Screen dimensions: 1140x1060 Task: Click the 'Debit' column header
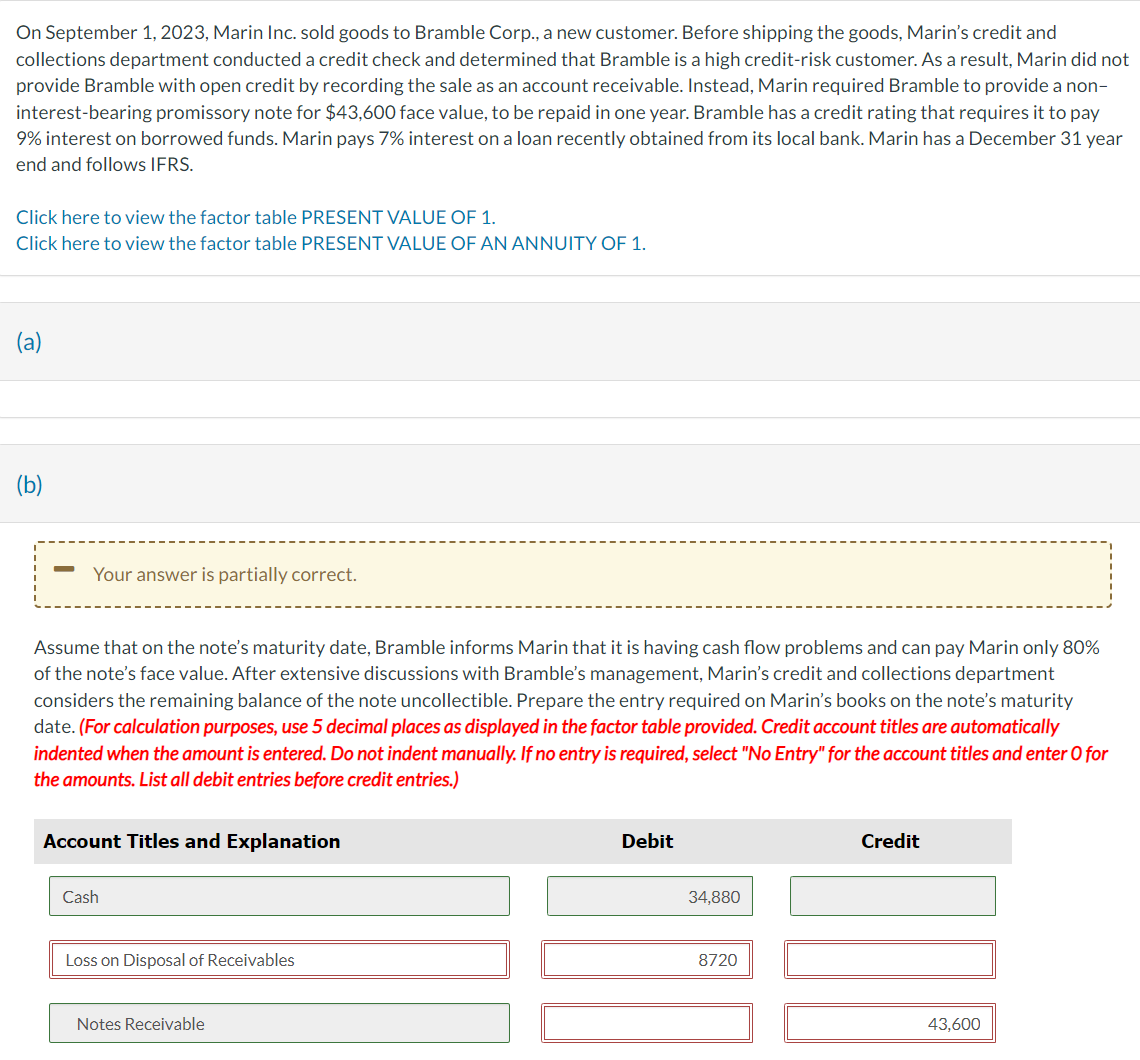tap(647, 841)
